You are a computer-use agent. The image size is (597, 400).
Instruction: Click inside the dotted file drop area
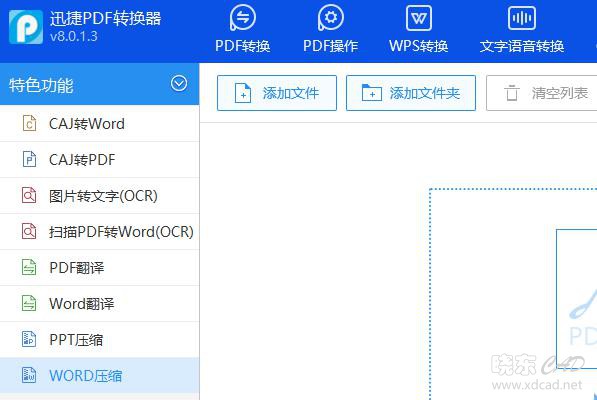click(x=513, y=294)
